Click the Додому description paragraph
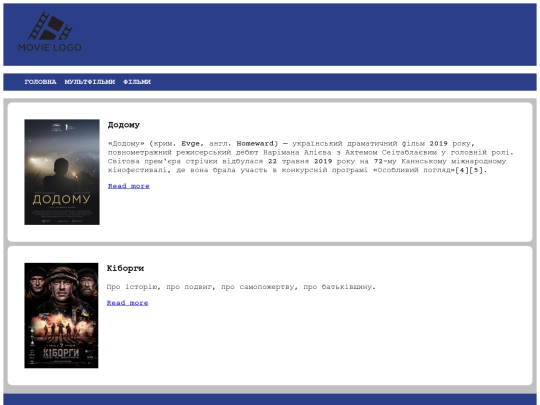Screen dimensions: 540x405 point(310,157)
